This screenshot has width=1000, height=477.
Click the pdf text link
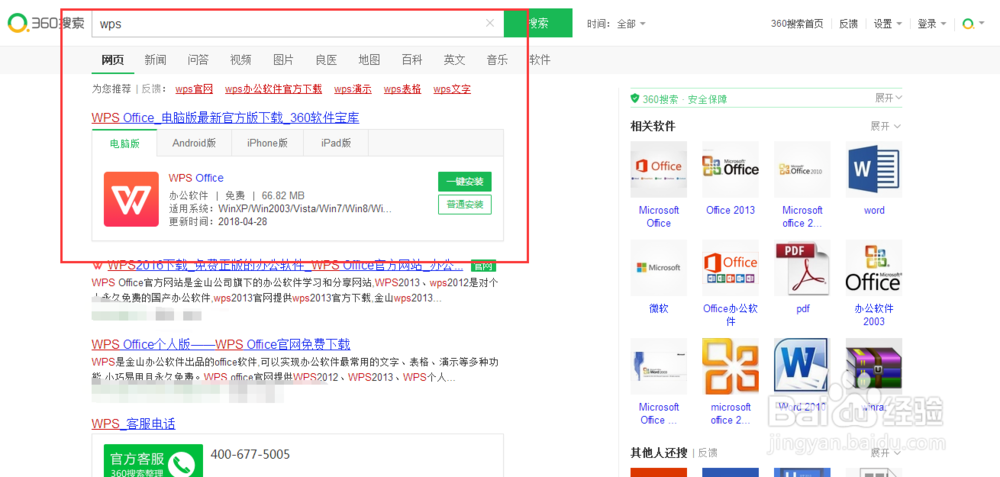802,309
